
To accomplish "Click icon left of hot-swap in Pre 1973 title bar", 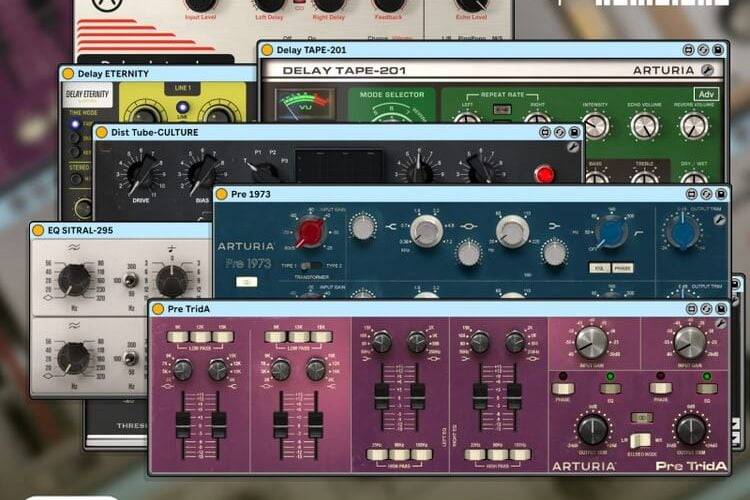I will (x=692, y=194).
